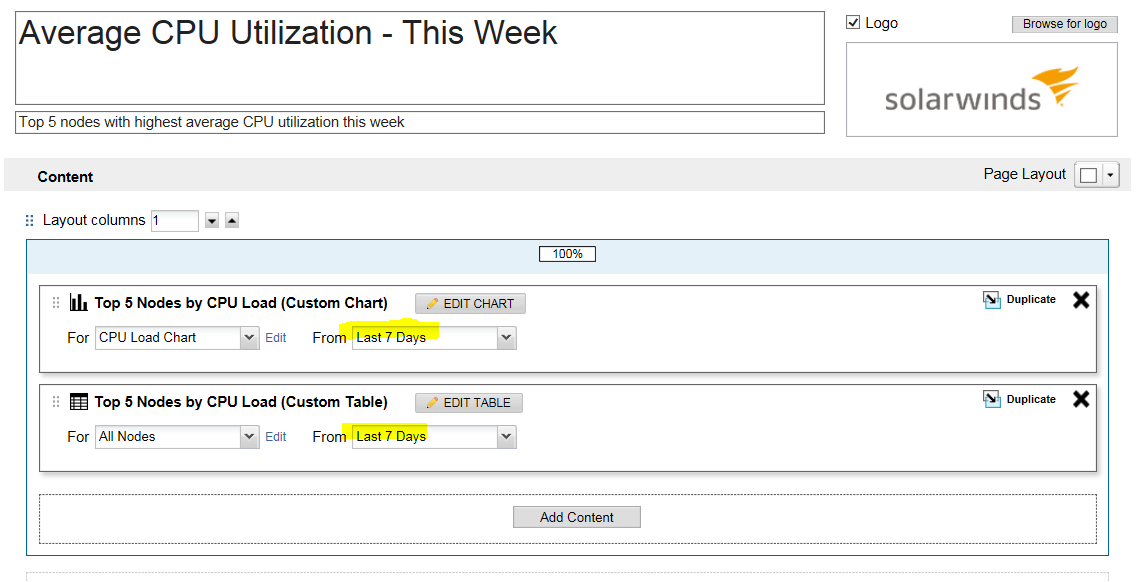This screenshot has width=1136, height=582.
Task: Click drag handle icon beside Layout columns
Action: tap(29, 220)
